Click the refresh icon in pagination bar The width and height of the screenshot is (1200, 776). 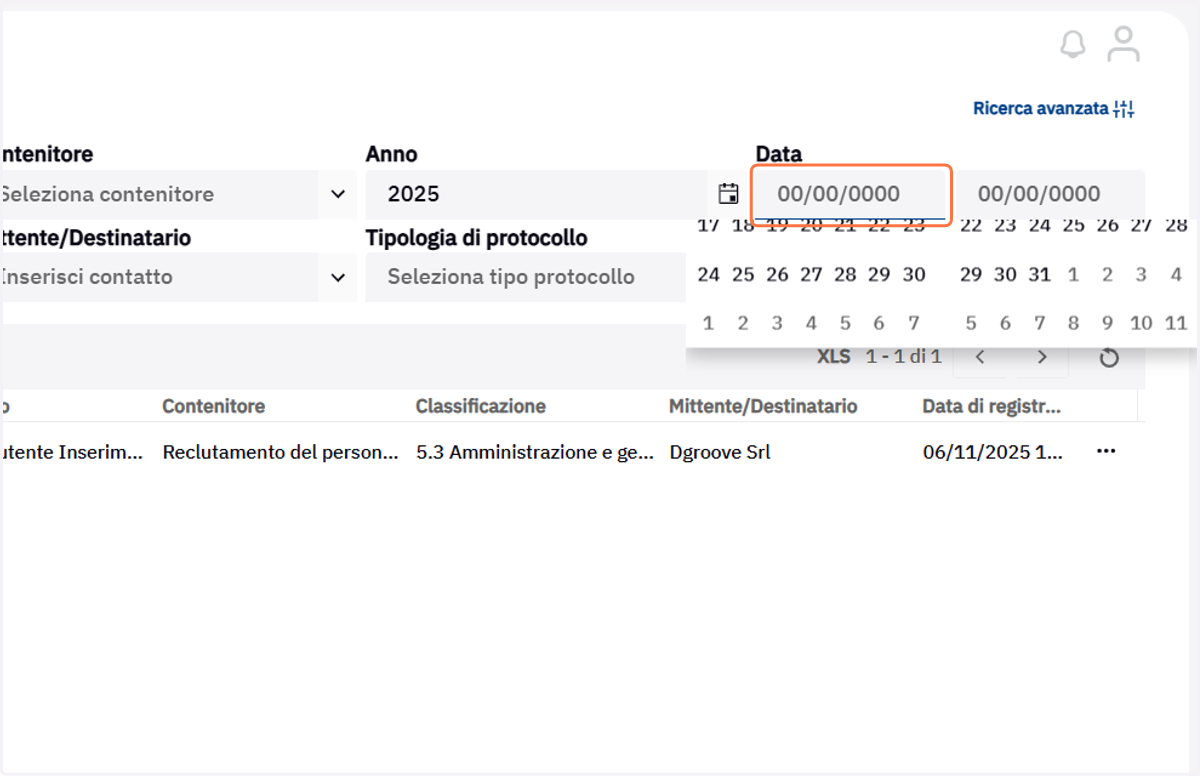pyautogui.click(x=1108, y=357)
